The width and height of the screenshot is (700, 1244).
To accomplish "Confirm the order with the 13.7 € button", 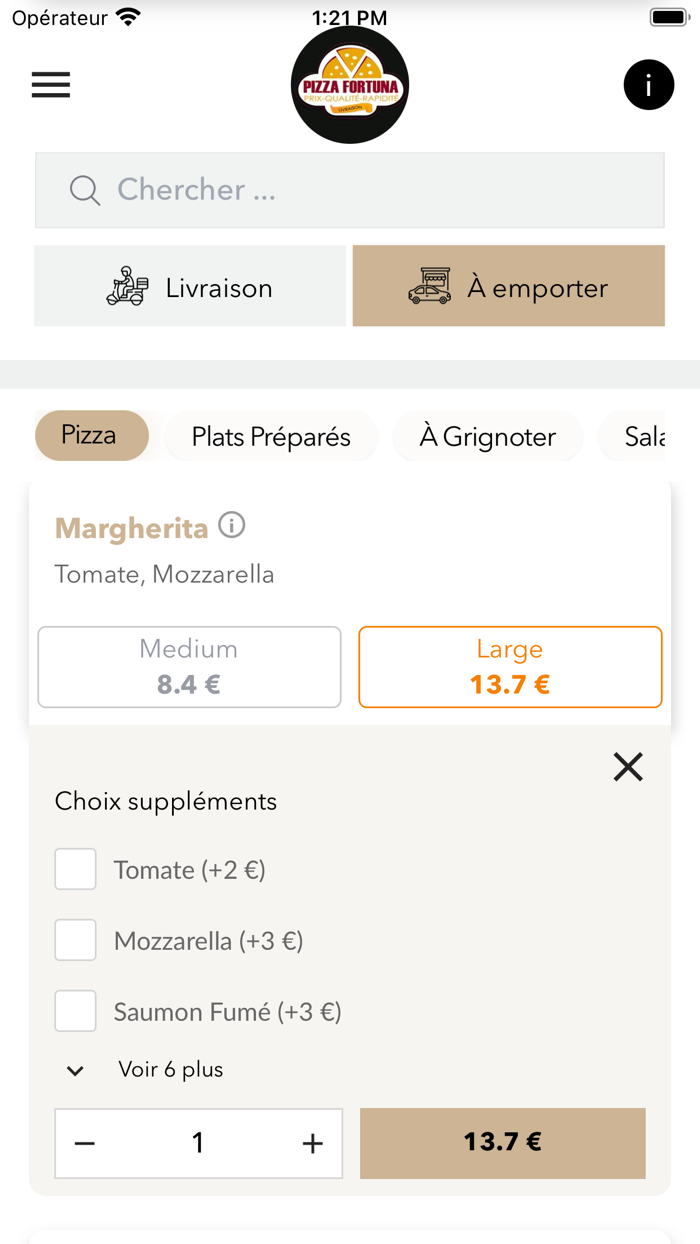I will tap(502, 1142).
